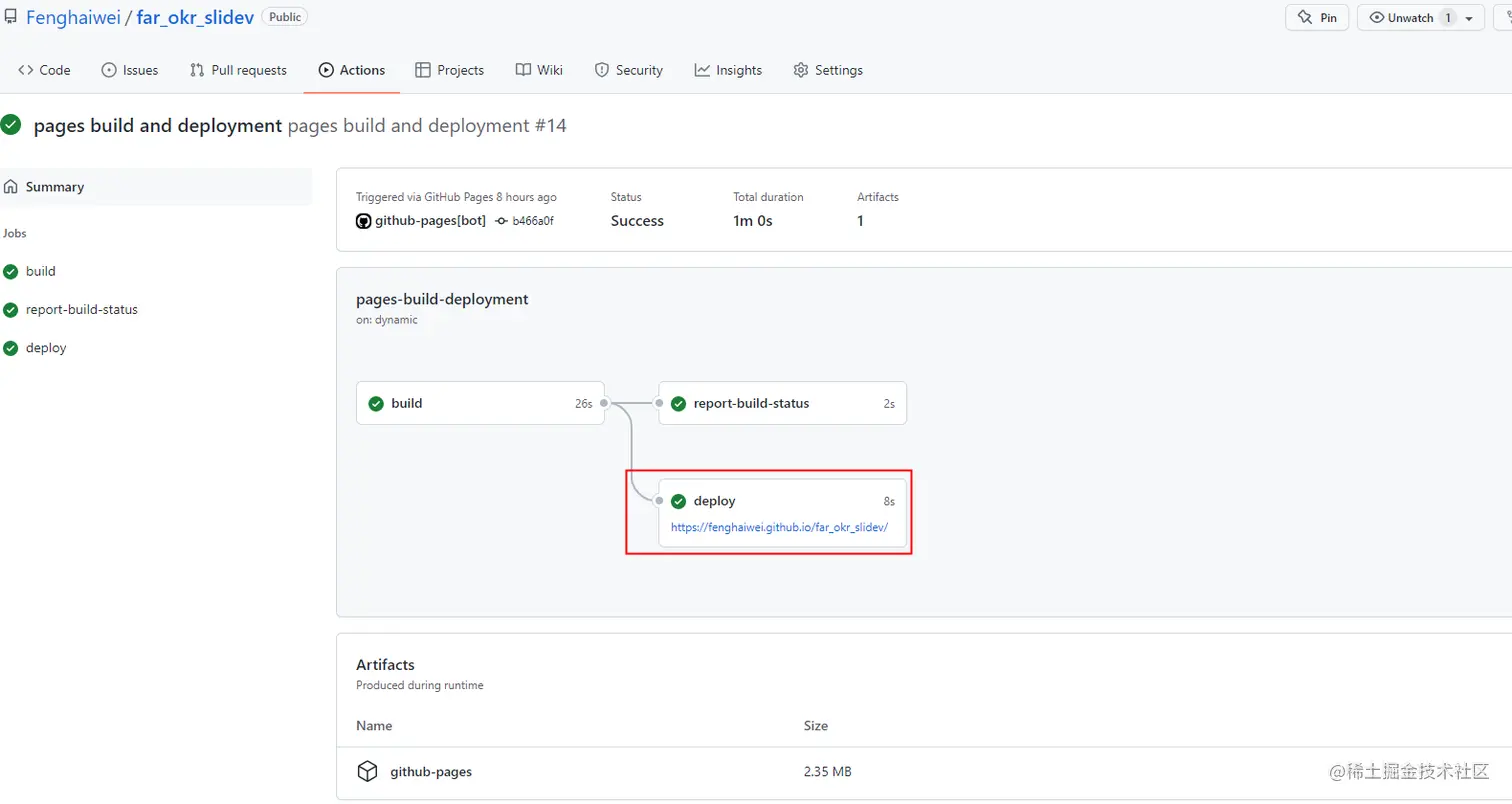The height and width of the screenshot is (804, 1512).
Task: Click the 26s build duration label
Action: [x=584, y=404]
